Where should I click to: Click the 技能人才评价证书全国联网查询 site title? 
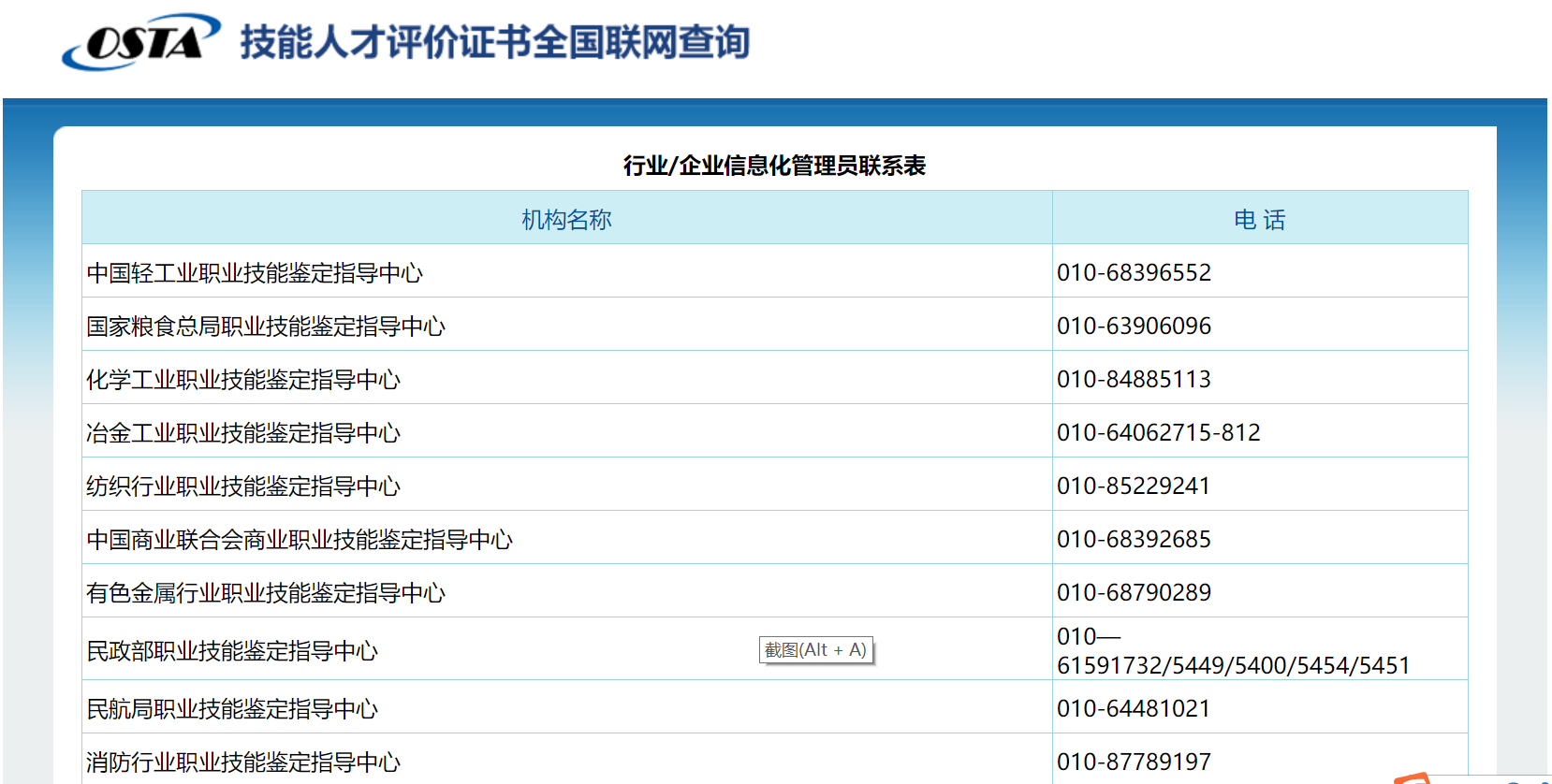494,43
